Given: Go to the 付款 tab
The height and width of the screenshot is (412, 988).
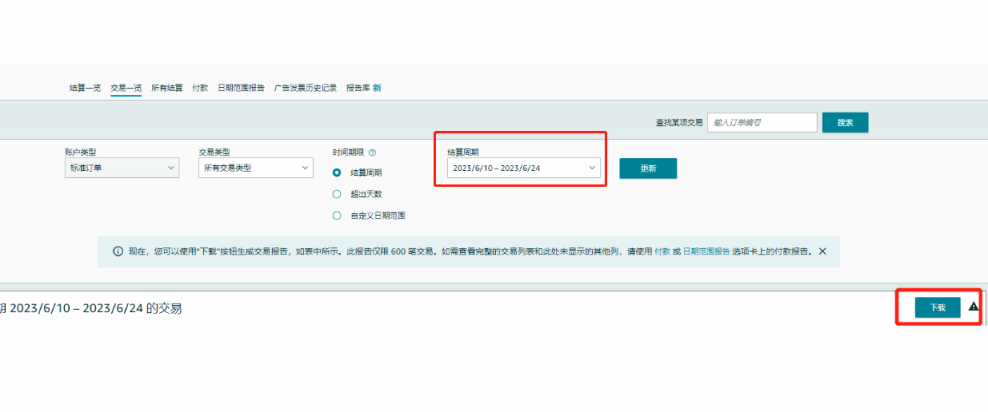Looking at the screenshot, I should 200,88.
